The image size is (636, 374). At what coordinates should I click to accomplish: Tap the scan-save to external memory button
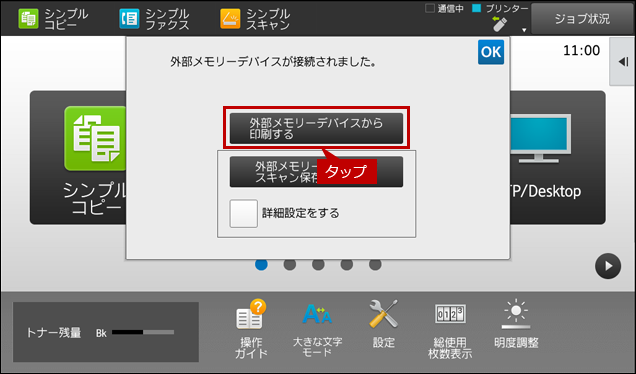316,172
